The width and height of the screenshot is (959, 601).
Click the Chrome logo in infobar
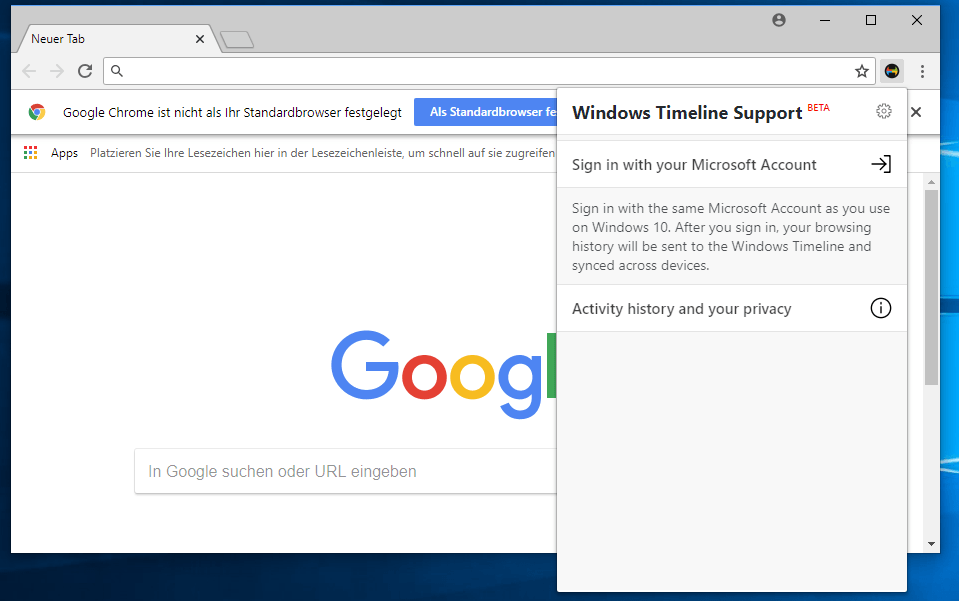pyautogui.click(x=37, y=112)
